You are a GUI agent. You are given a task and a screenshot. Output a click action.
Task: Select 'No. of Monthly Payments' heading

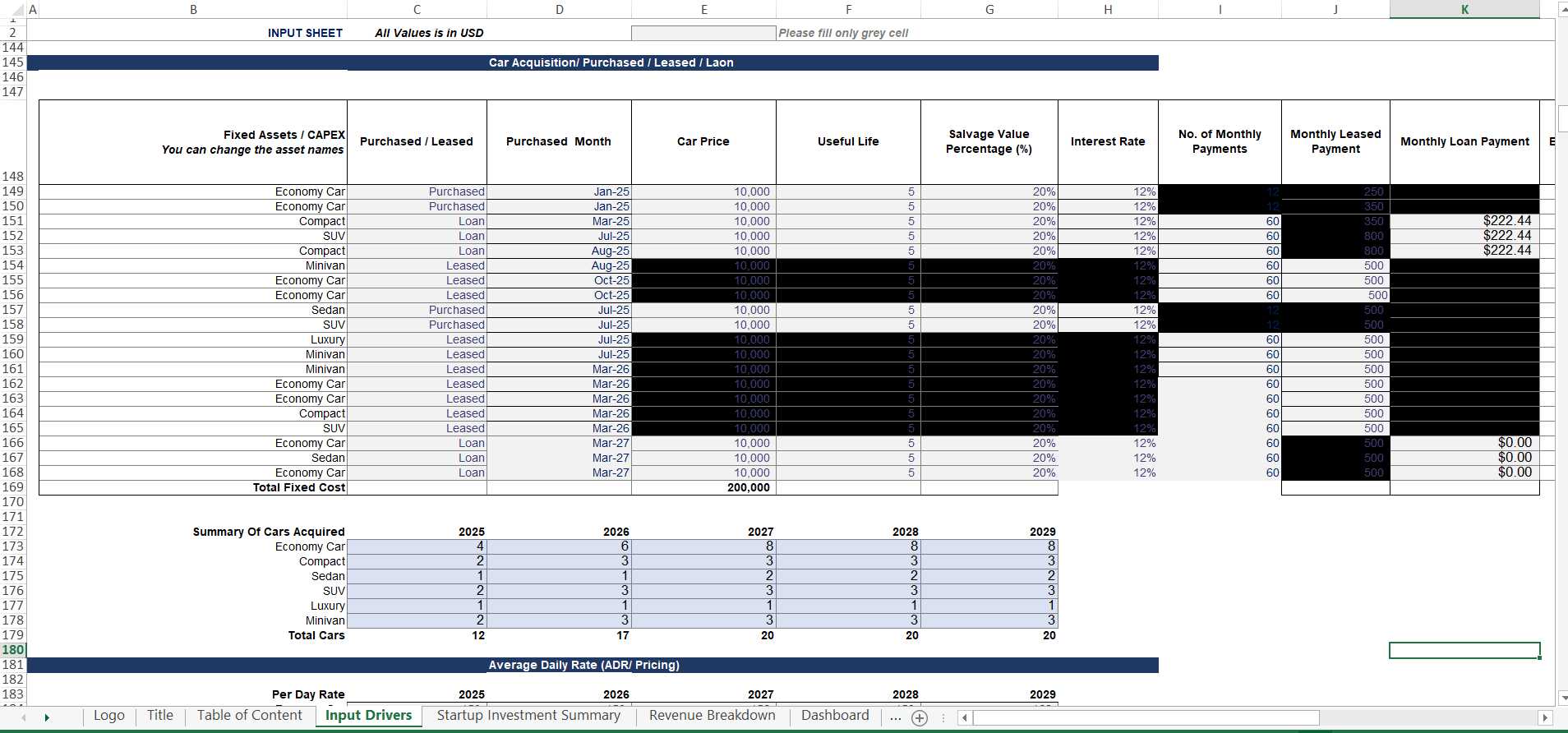pos(1220,142)
